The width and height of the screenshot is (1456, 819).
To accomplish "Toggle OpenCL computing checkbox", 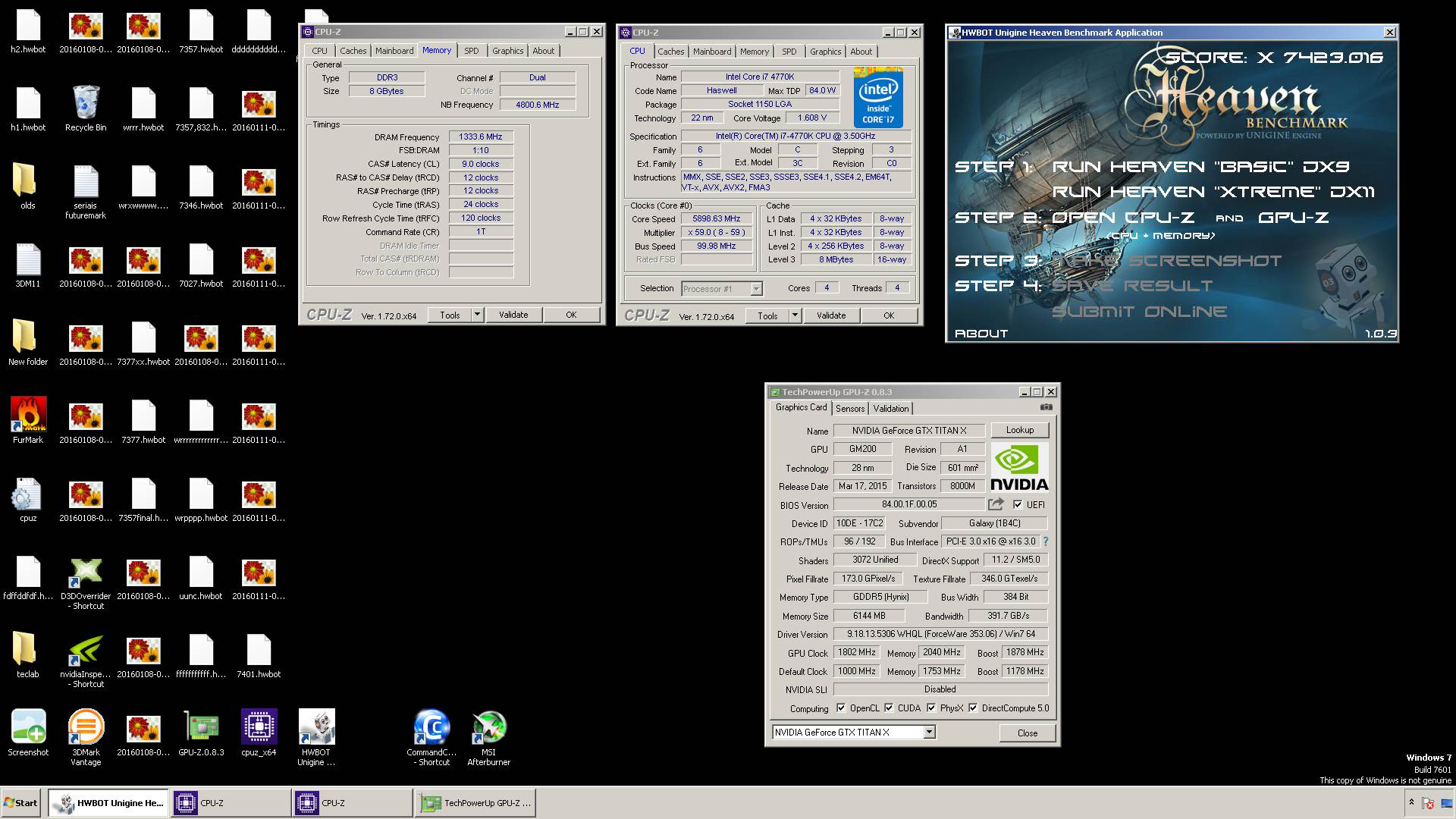I will pyautogui.click(x=841, y=708).
